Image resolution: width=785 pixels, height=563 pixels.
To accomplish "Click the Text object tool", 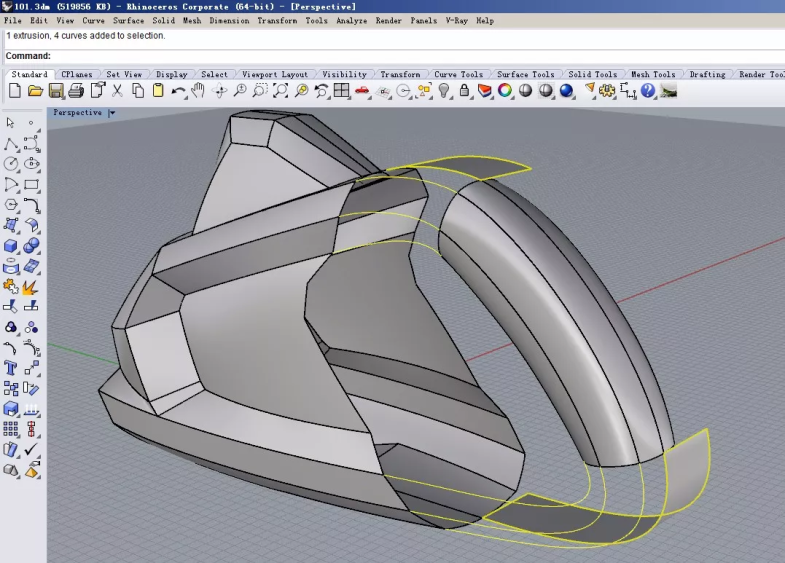I will coord(11,368).
